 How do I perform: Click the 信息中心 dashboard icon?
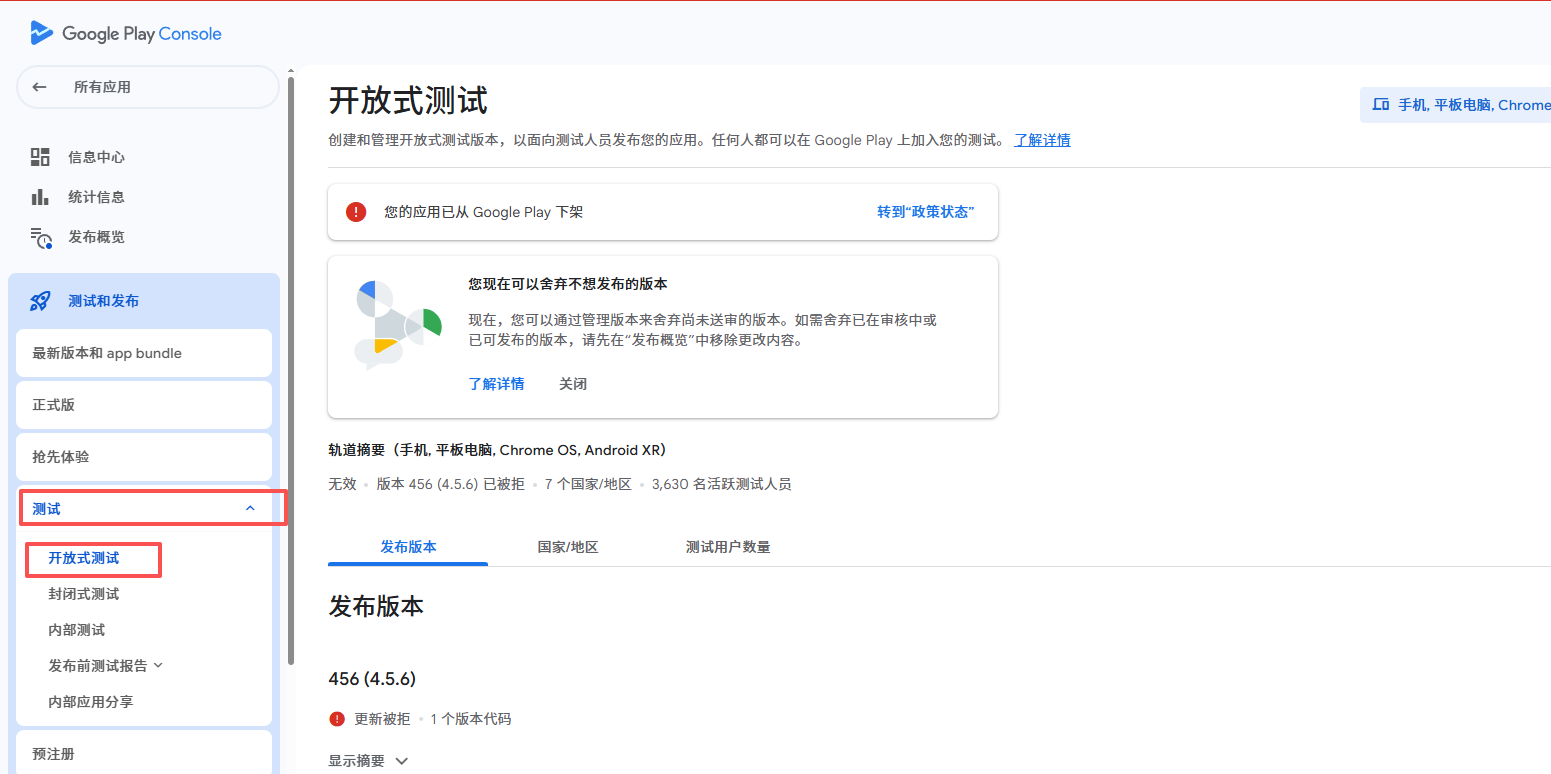(40, 157)
